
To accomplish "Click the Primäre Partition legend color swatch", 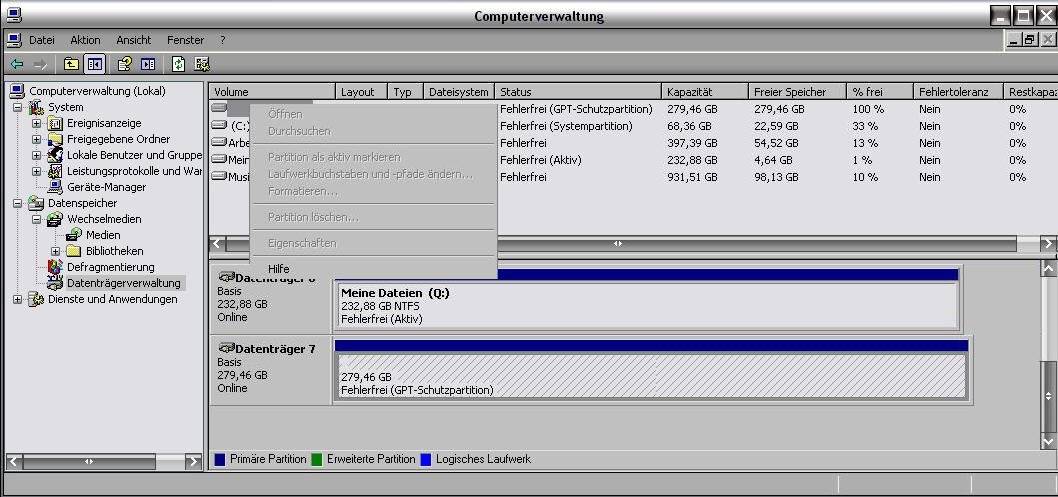I will (220, 460).
